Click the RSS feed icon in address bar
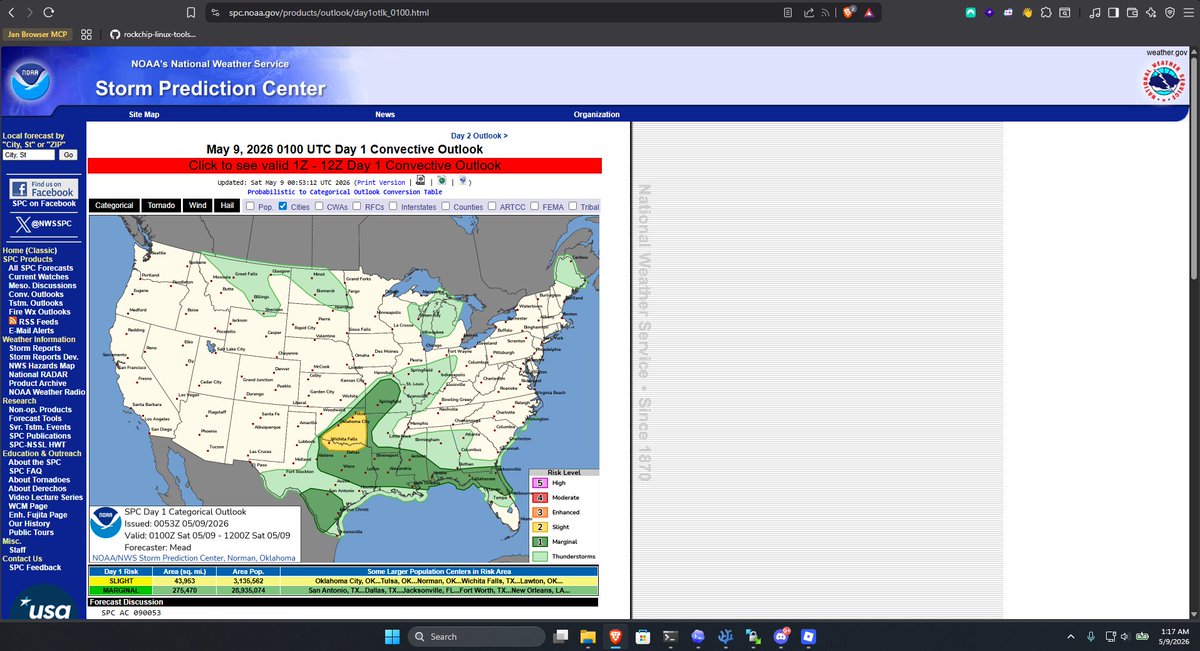 825,13
